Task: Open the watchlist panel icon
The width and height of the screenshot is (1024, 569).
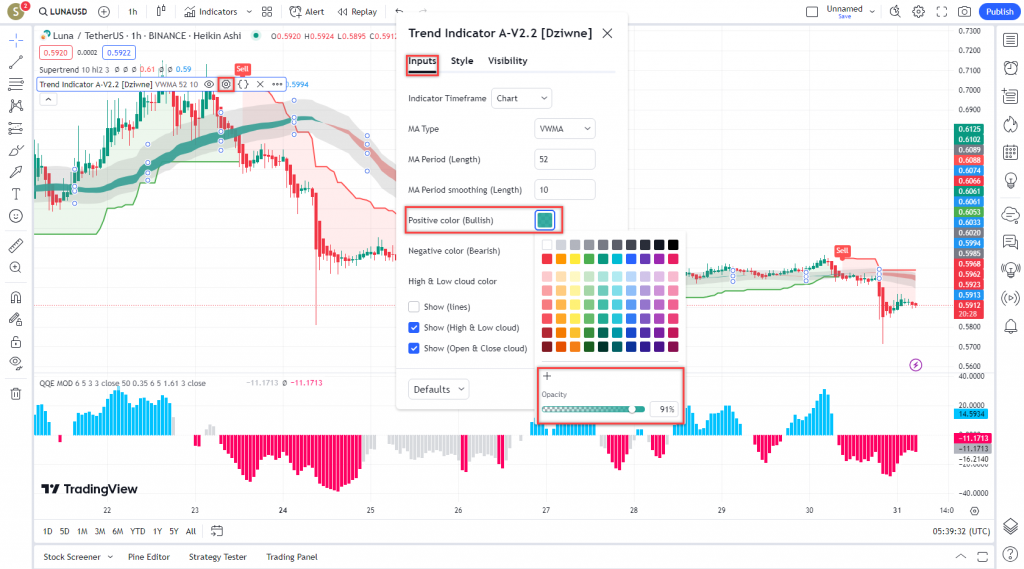Action: click(x=1010, y=41)
